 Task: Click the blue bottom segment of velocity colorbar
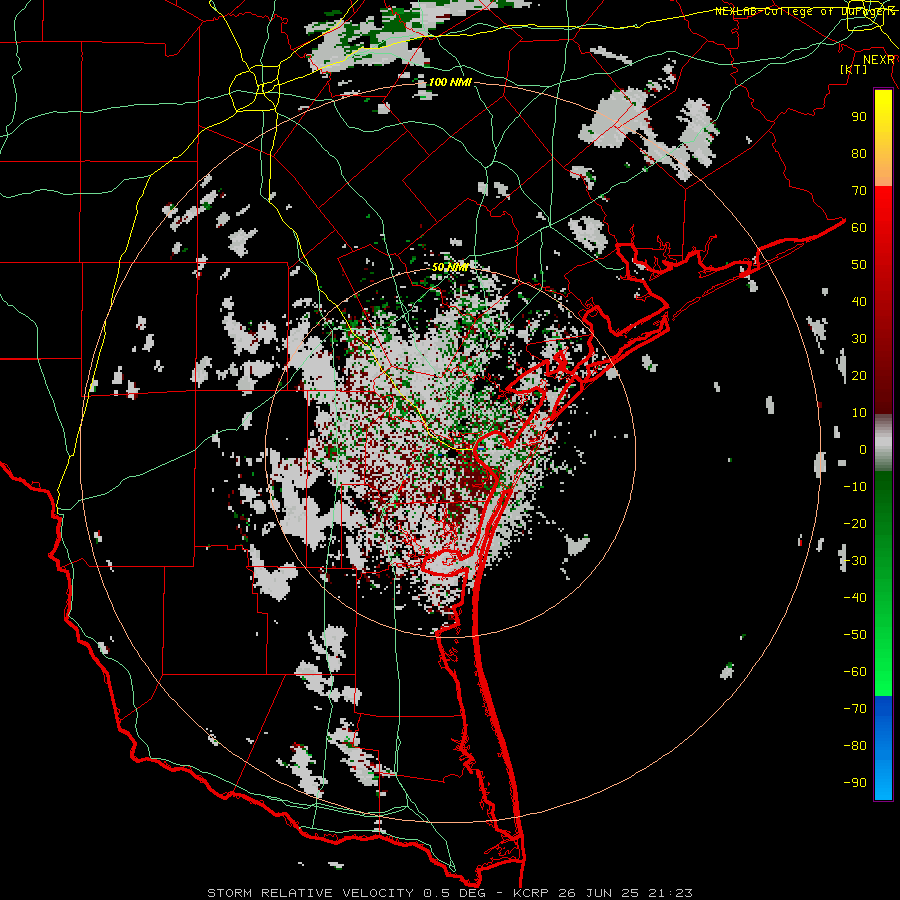pos(883,748)
